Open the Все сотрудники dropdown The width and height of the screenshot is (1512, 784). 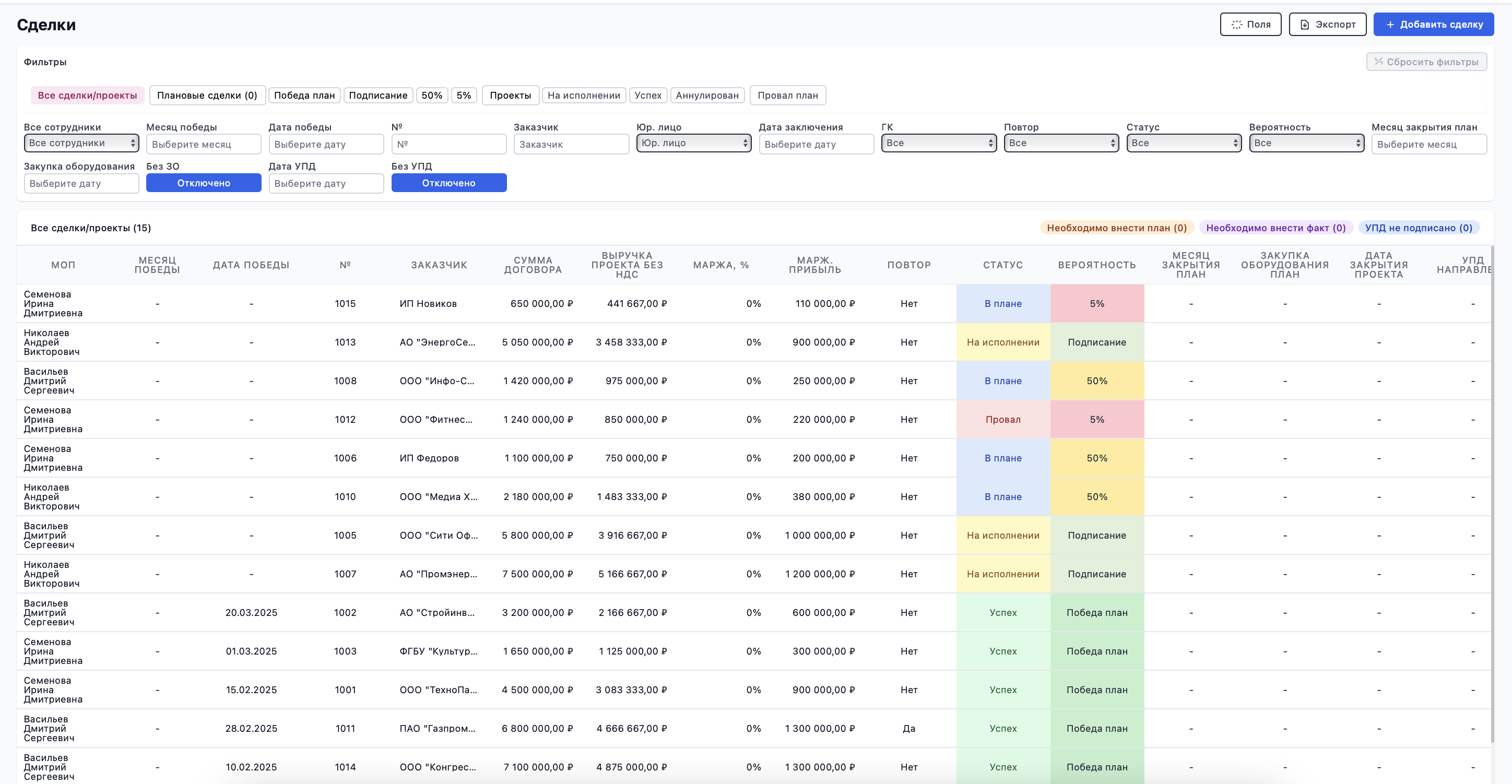pos(81,143)
